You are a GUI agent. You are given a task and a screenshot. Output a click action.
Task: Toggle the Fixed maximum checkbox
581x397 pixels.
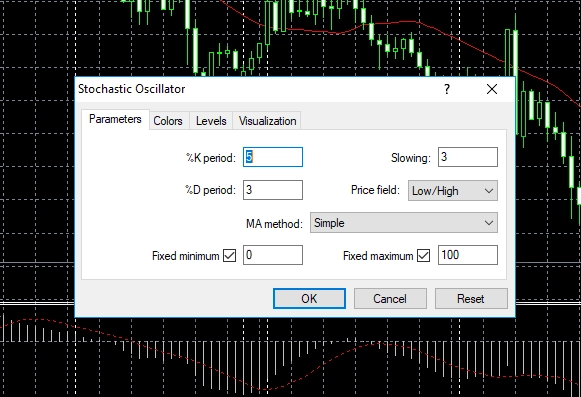(x=424, y=255)
